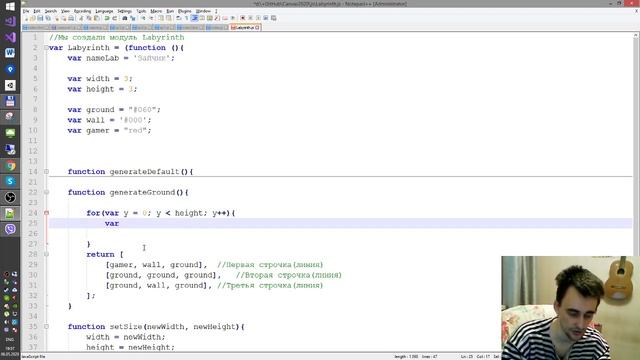The image size is (640, 360).
Task: Collapse the return array fold at line 28
Action: pos(47,254)
